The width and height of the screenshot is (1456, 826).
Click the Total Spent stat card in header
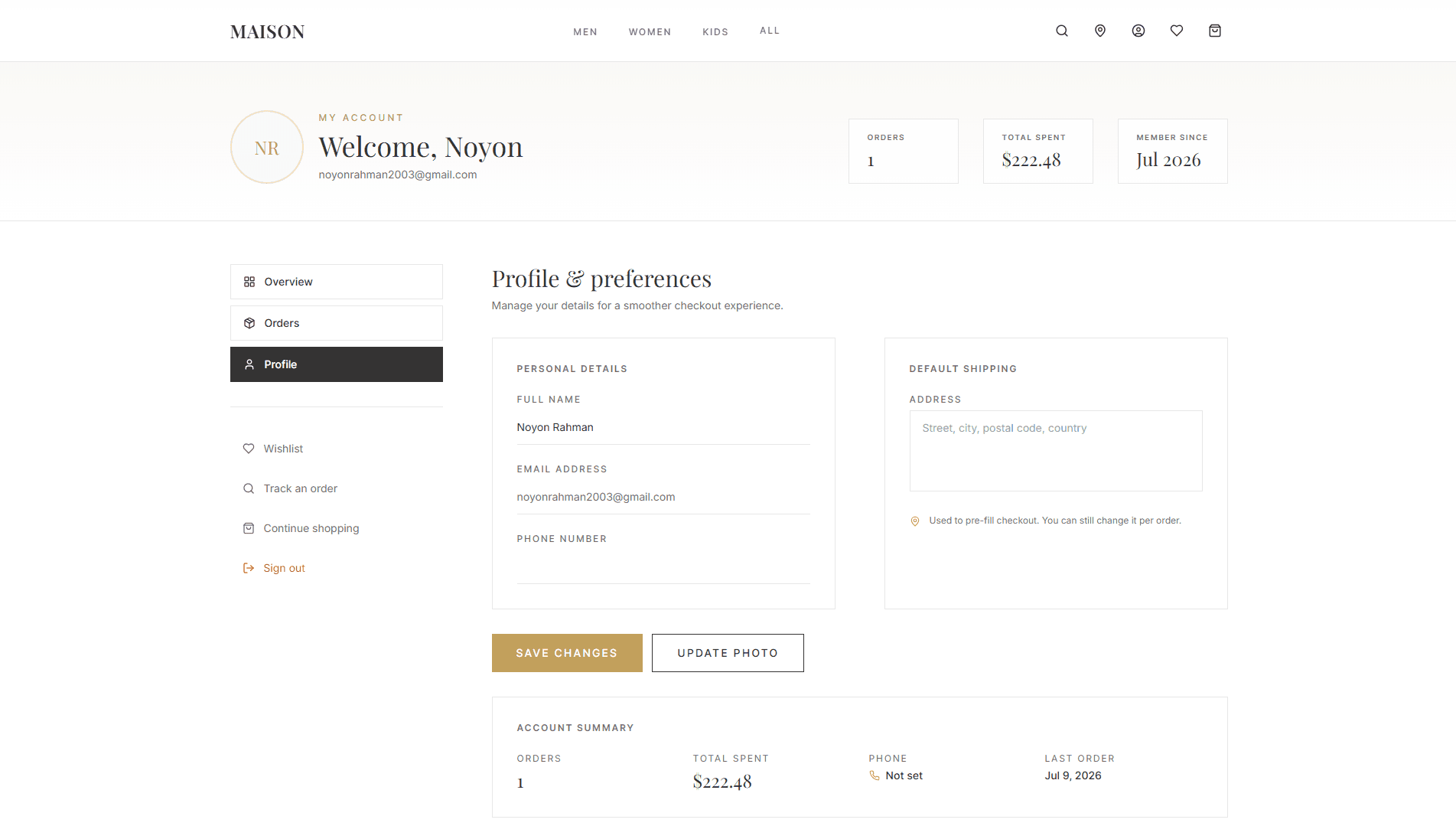click(1038, 151)
